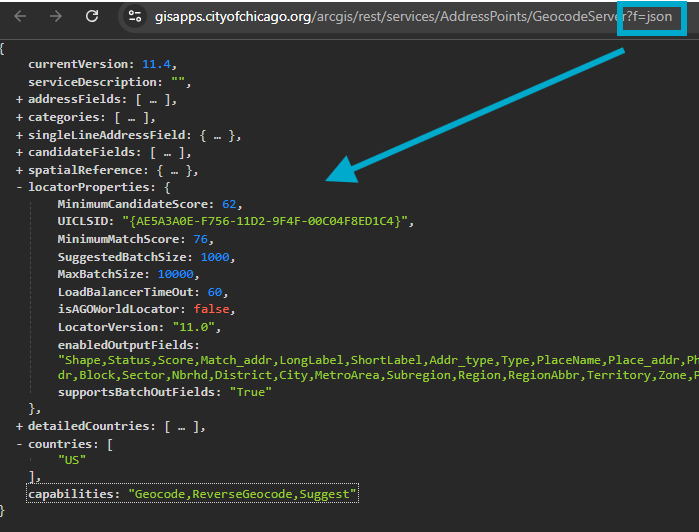Click the capabilities value string
699x532 pixels.
click(x=242, y=495)
